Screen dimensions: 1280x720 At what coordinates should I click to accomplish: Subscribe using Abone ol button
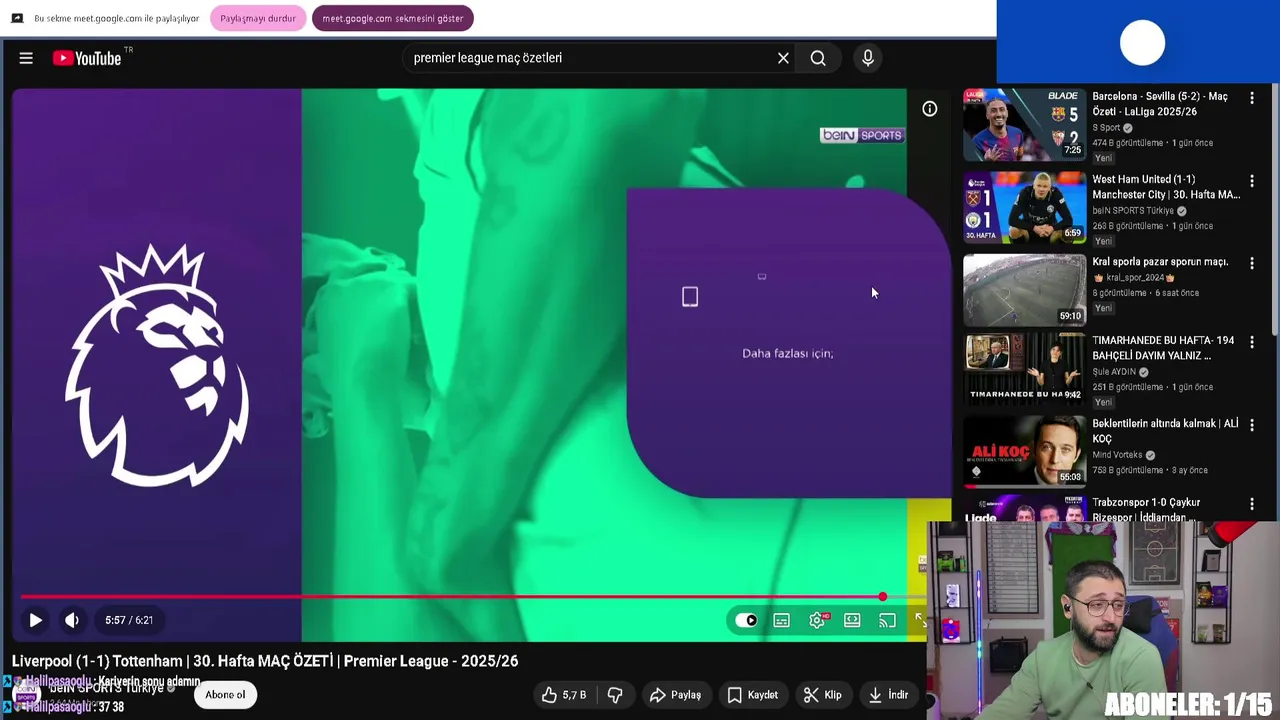(225, 695)
